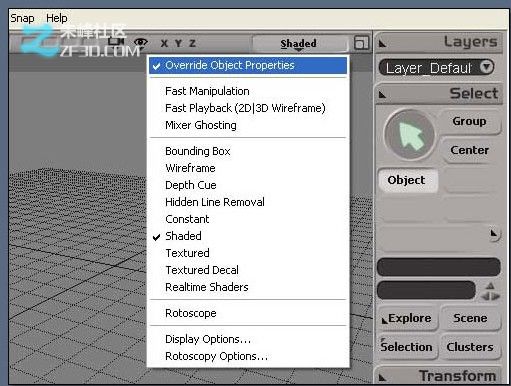Open the Shaded display mode dropdown
The image size is (511, 386).
click(299, 44)
